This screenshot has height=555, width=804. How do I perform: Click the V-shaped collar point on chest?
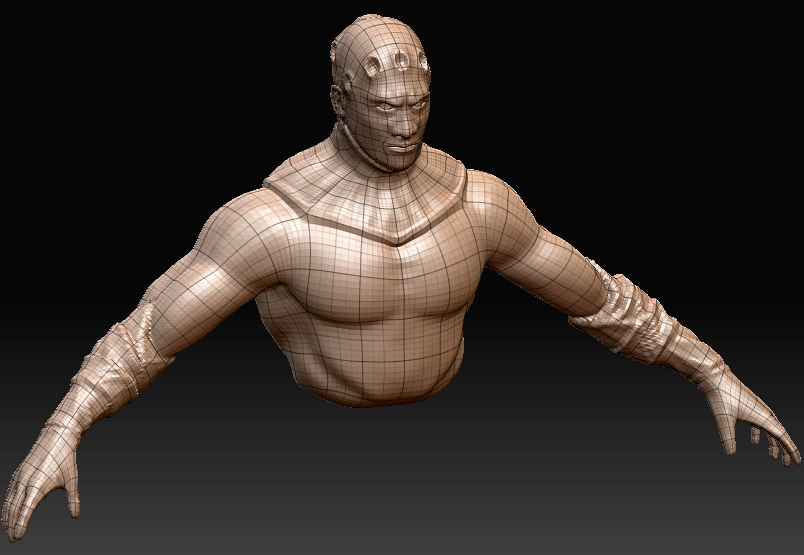click(396, 240)
